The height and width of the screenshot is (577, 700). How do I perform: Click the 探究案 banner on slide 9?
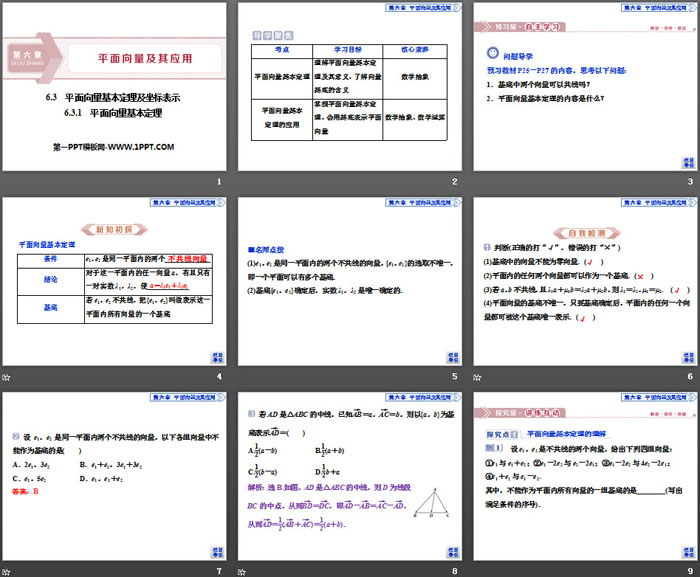pyautogui.click(x=520, y=413)
